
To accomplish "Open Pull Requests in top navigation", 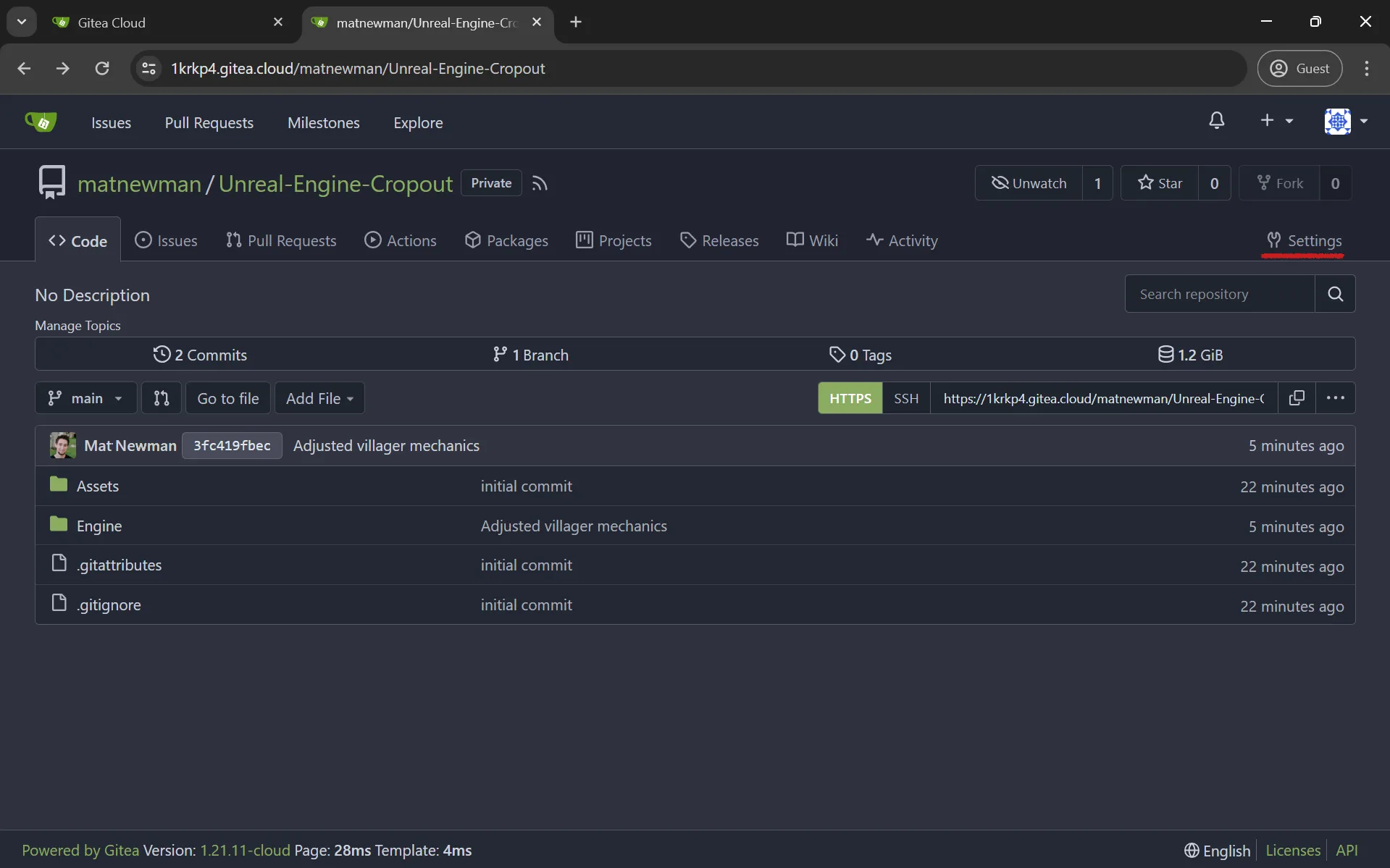I will [x=209, y=122].
